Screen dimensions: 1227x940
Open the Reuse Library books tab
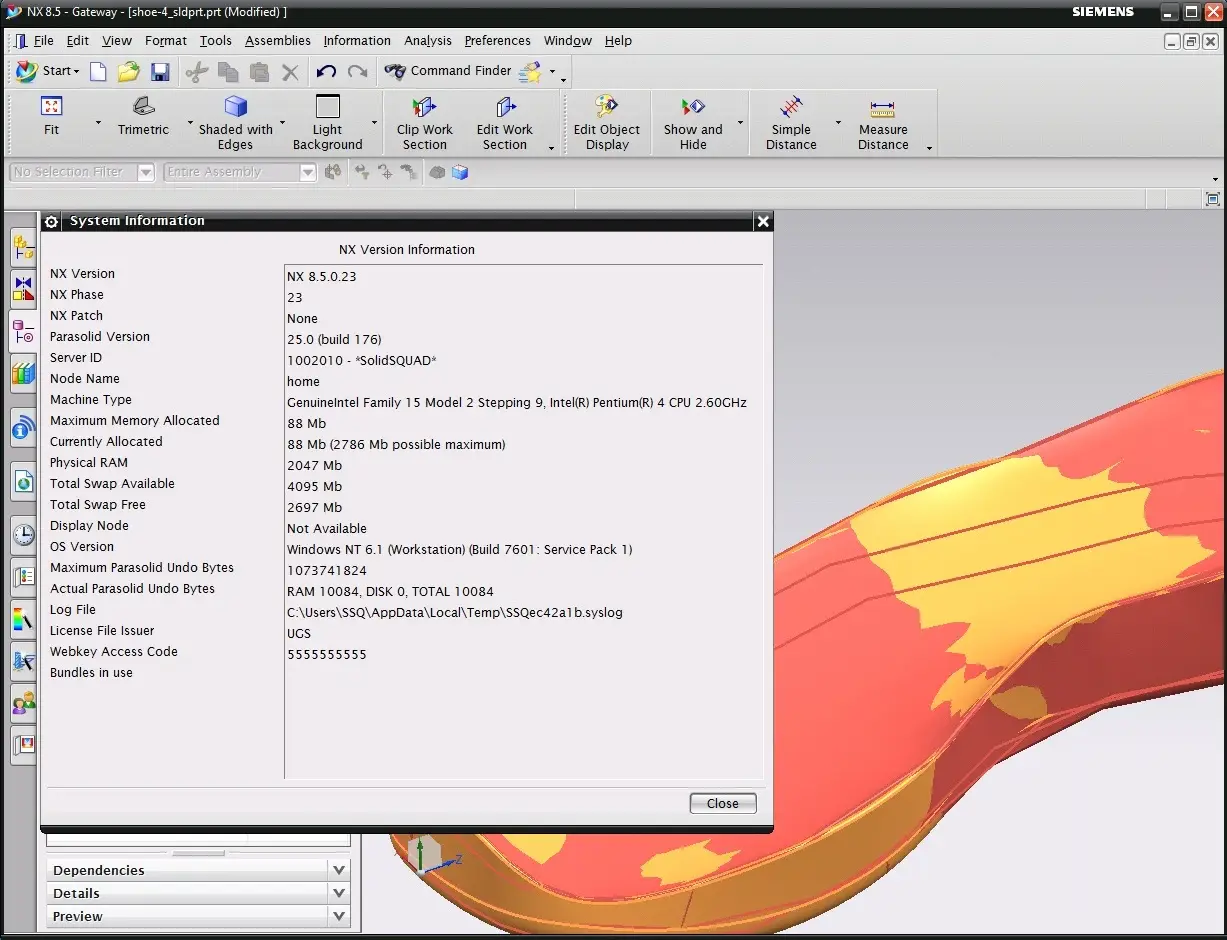tap(23, 375)
